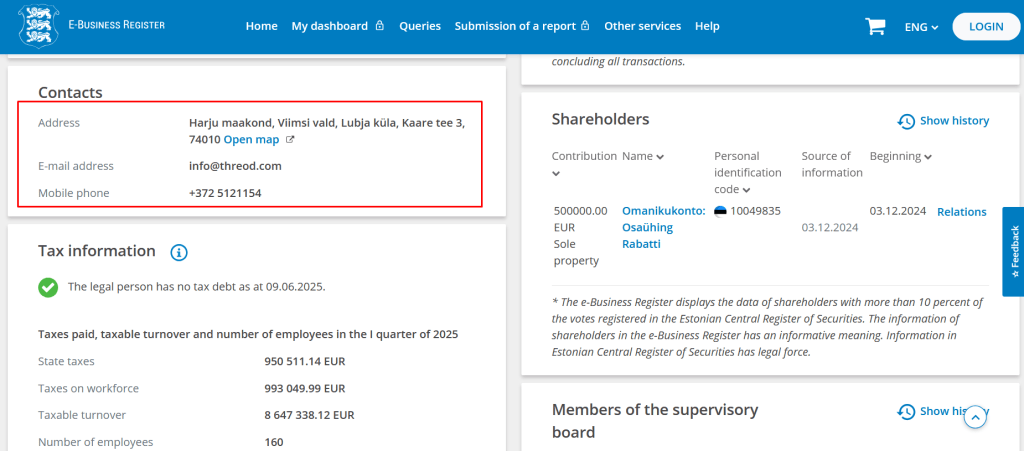
Task: Open Other services menu
Action: [642, 26]
